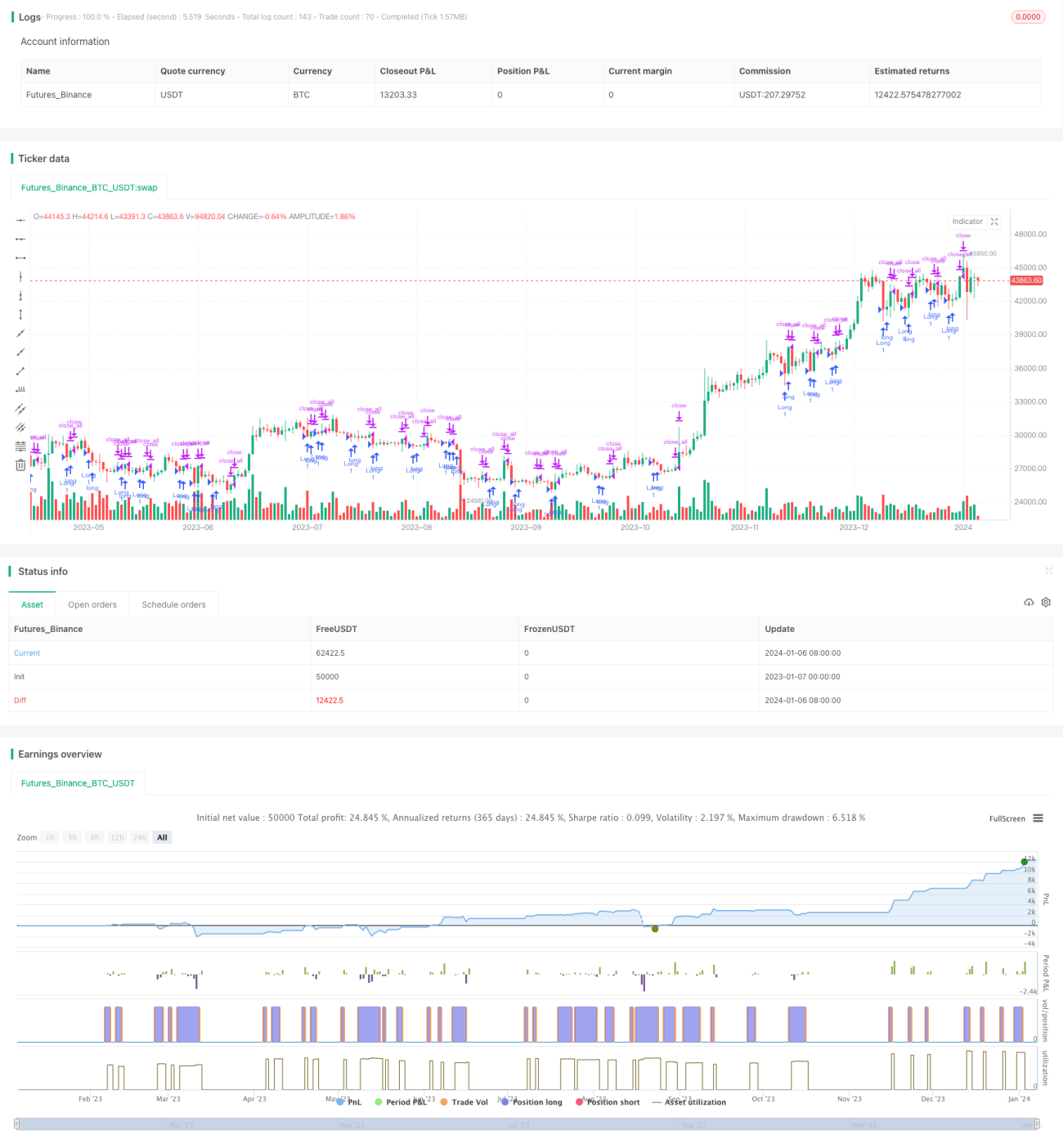Toggle the PnL legend series
1063x1148 pixels.
point(349,1102)
